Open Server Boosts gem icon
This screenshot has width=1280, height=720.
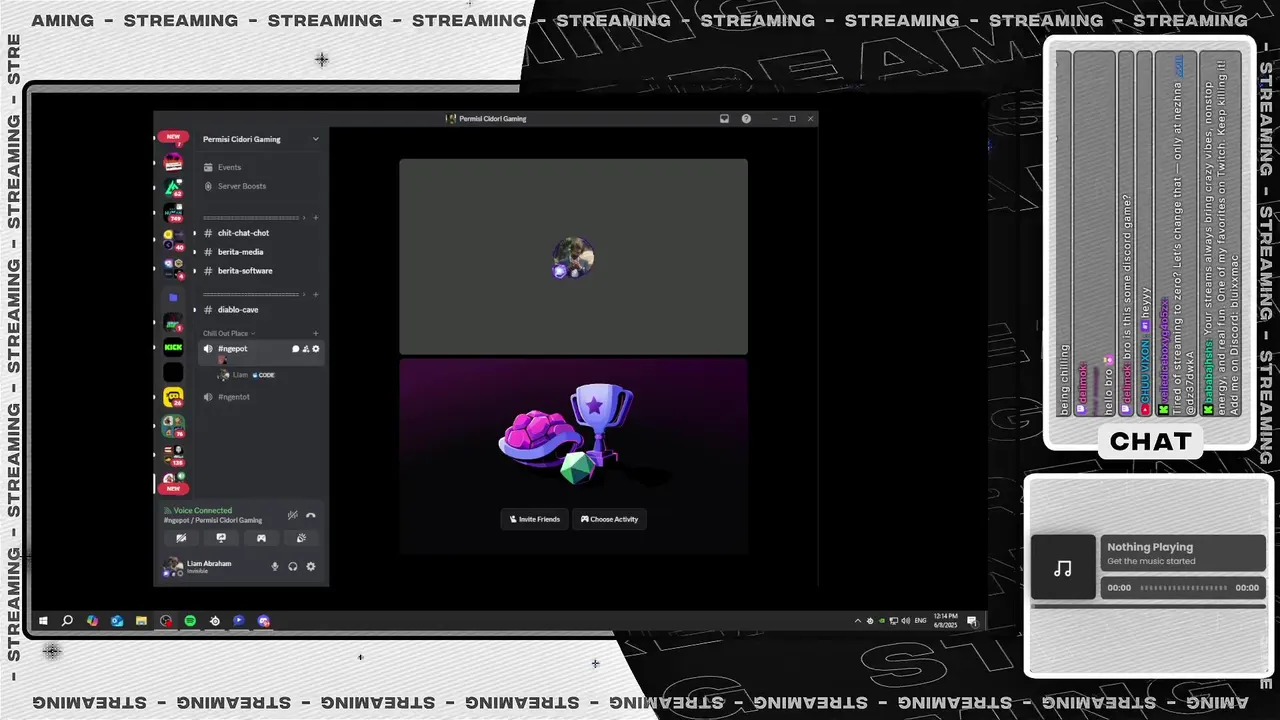coord(208,186)
